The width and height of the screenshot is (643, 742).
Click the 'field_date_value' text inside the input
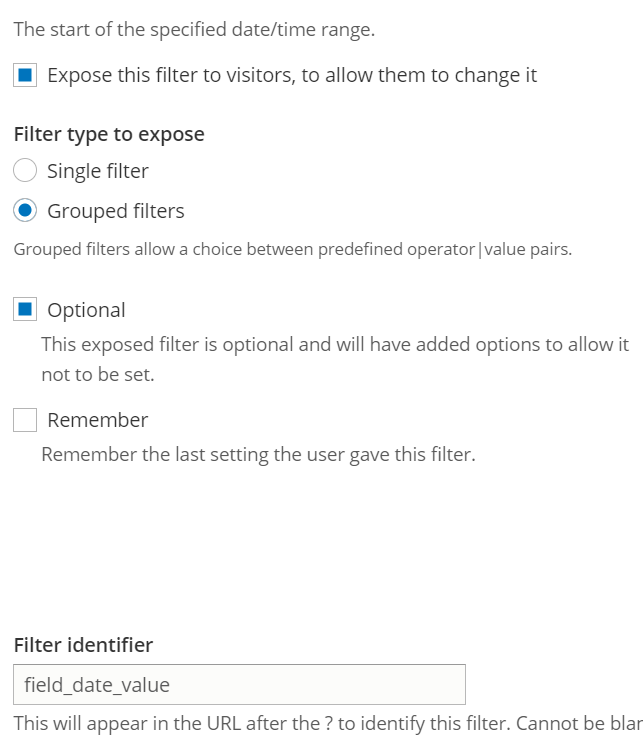pos(96,685)
